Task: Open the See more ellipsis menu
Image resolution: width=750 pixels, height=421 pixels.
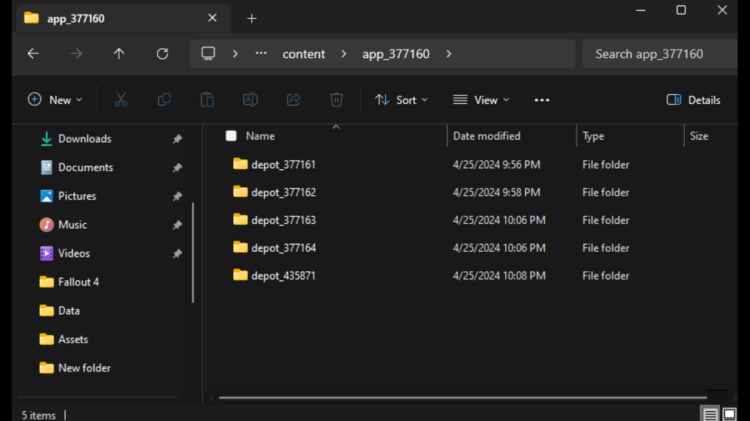Action: coord(542,100)
